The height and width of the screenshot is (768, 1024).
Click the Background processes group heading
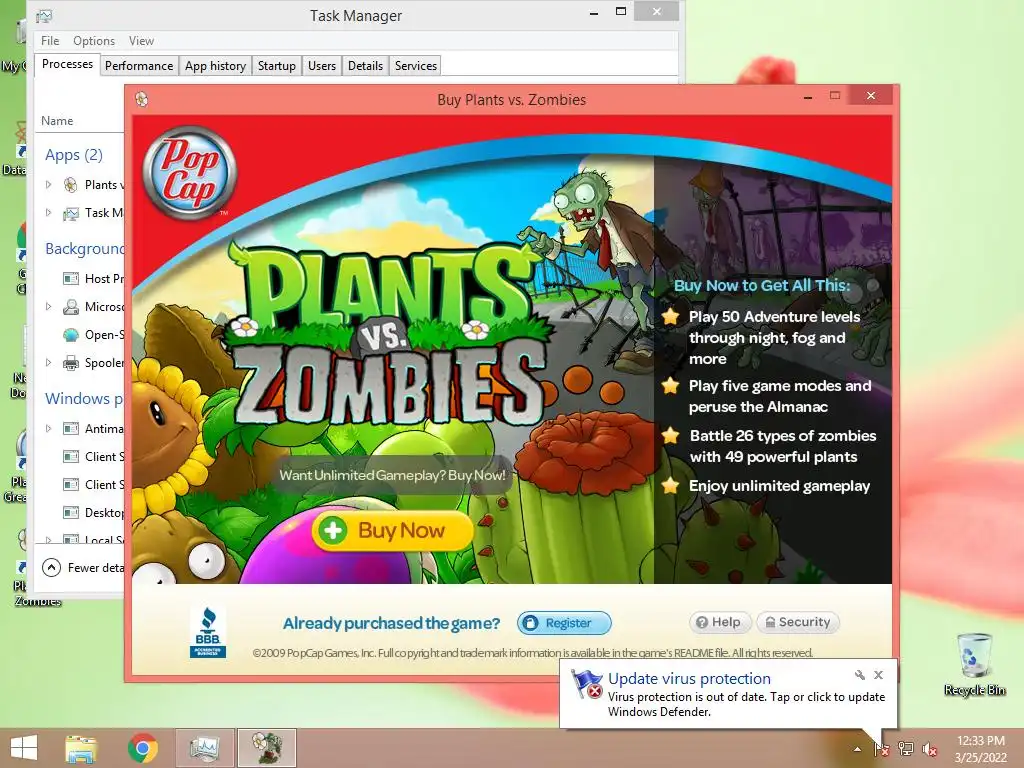pyautogui.click(x=84, y=249)
